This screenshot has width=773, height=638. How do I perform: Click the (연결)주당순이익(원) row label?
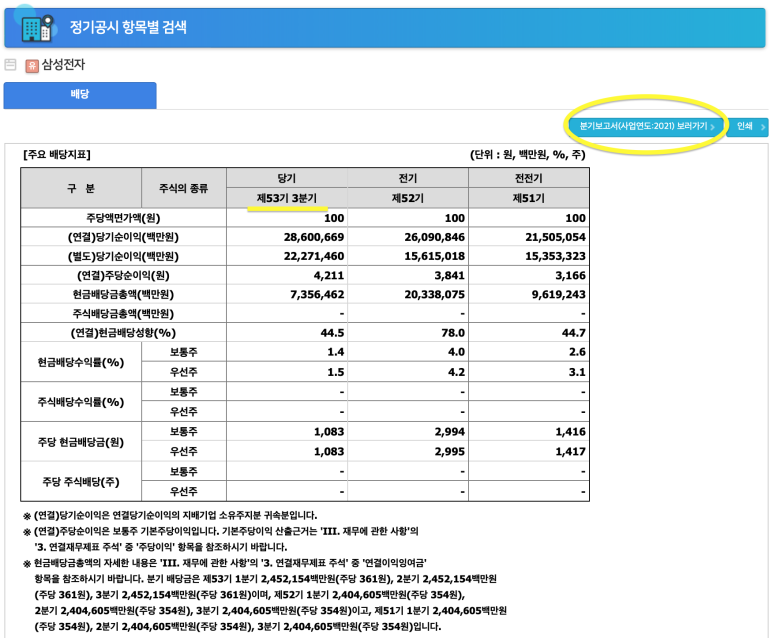(x=123, y=276)
